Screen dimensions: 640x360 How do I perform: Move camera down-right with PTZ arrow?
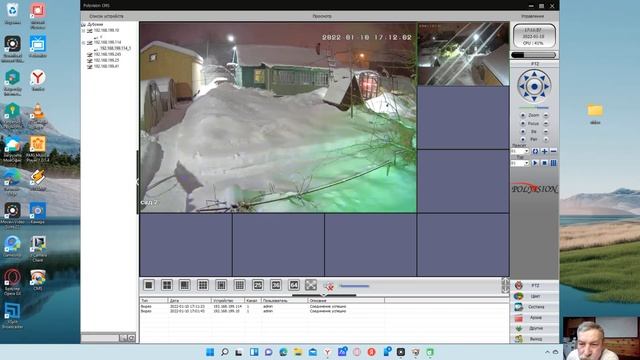(543, 95)
